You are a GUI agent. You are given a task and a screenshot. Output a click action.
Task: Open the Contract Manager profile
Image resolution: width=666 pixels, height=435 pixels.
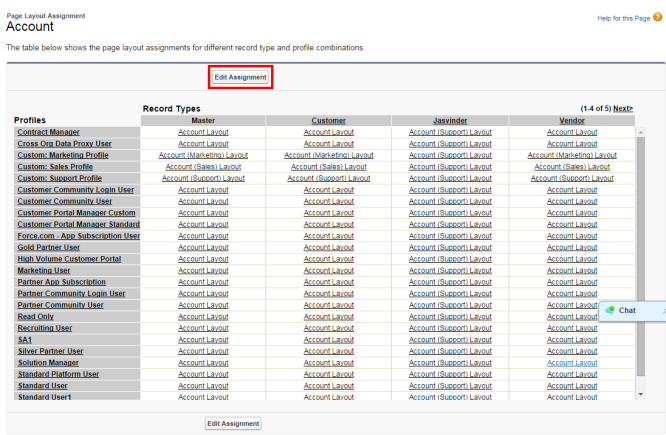[x=48, y=132]
